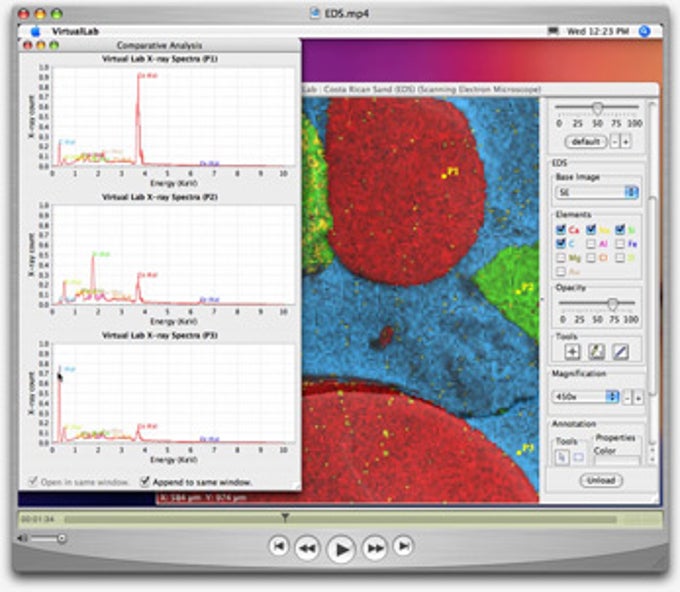The height and width of the screenshot is (592, 680).
Task: Adjust the Opacity slider handle
Action: tap(612, 304)
